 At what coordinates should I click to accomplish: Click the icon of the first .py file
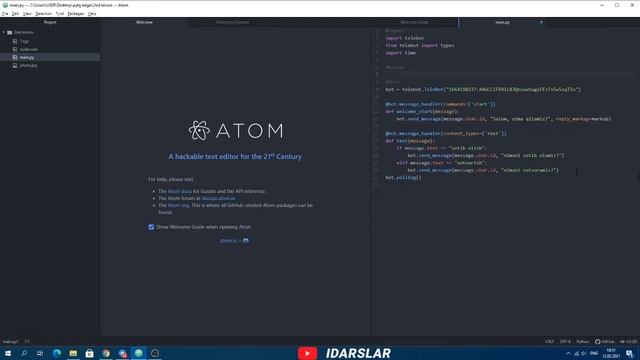[x=15, y=41]
